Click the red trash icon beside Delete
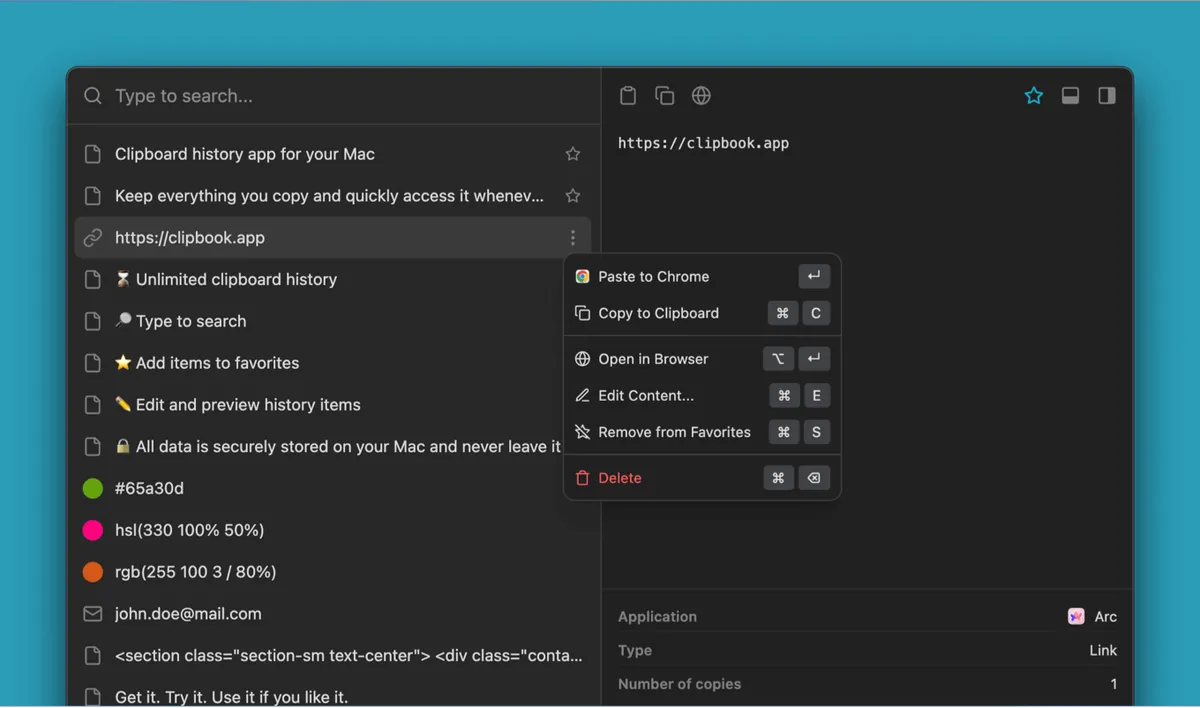1200x708 pixels. coord(582,478)
